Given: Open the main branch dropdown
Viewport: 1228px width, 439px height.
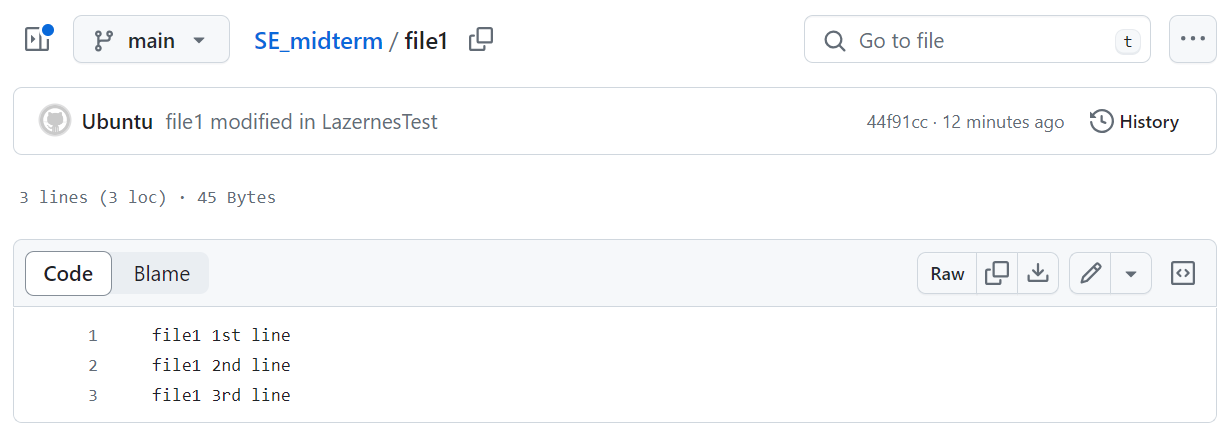Looking at the screenshot, I should click(x=151, y=40).
